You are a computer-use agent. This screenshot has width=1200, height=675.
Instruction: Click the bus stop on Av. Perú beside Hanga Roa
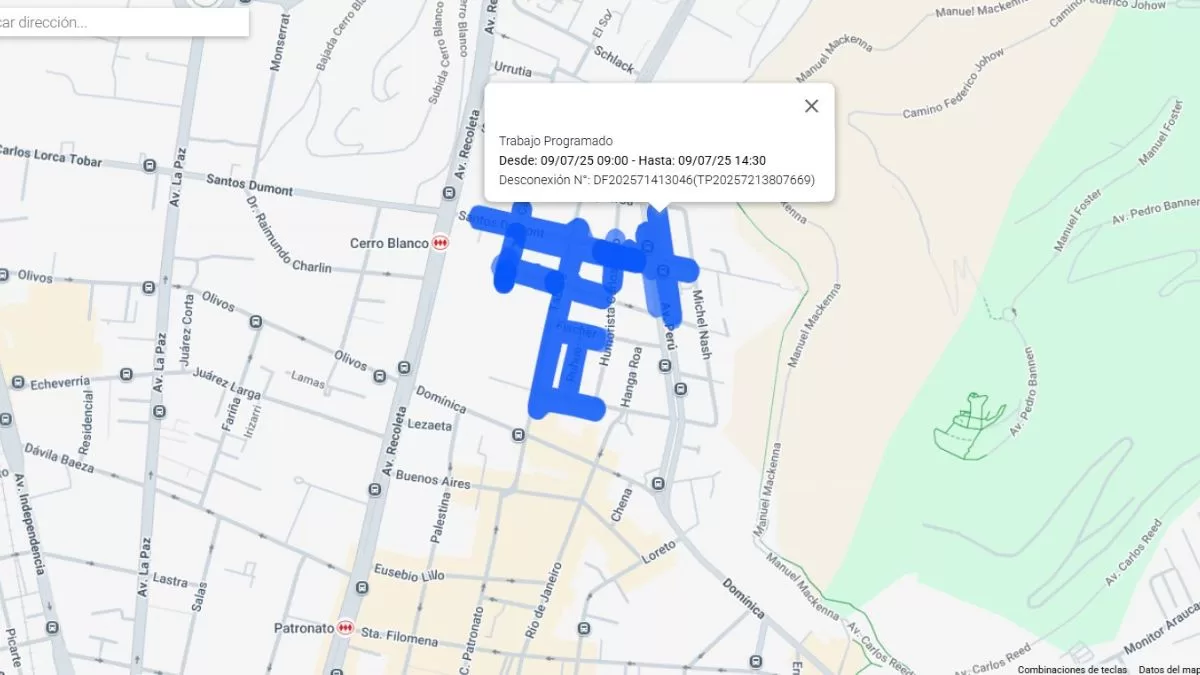pyautogui.click(x=665, y=366)
